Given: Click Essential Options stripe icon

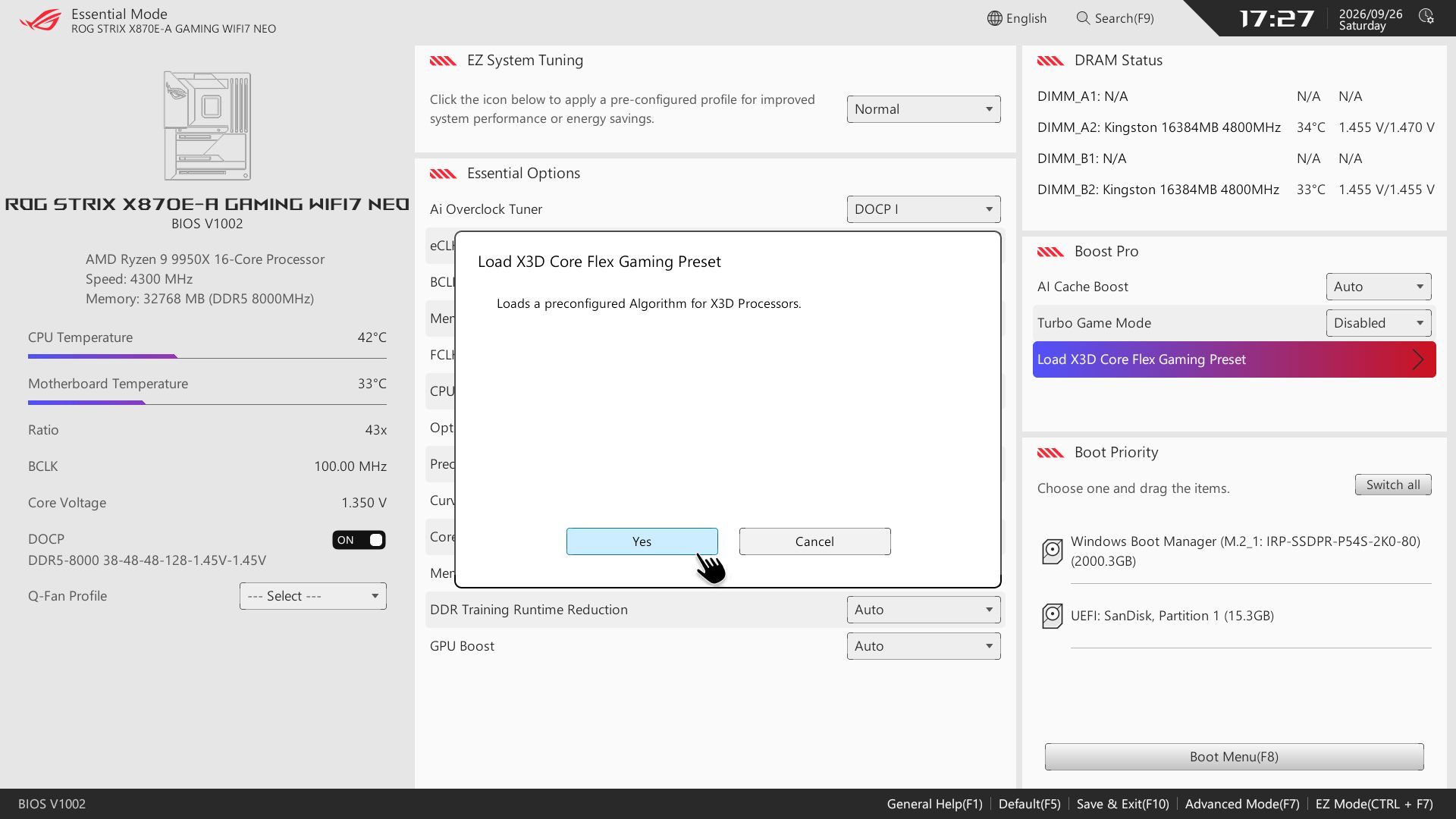Looking at the screenshot, I should point(443,174).
